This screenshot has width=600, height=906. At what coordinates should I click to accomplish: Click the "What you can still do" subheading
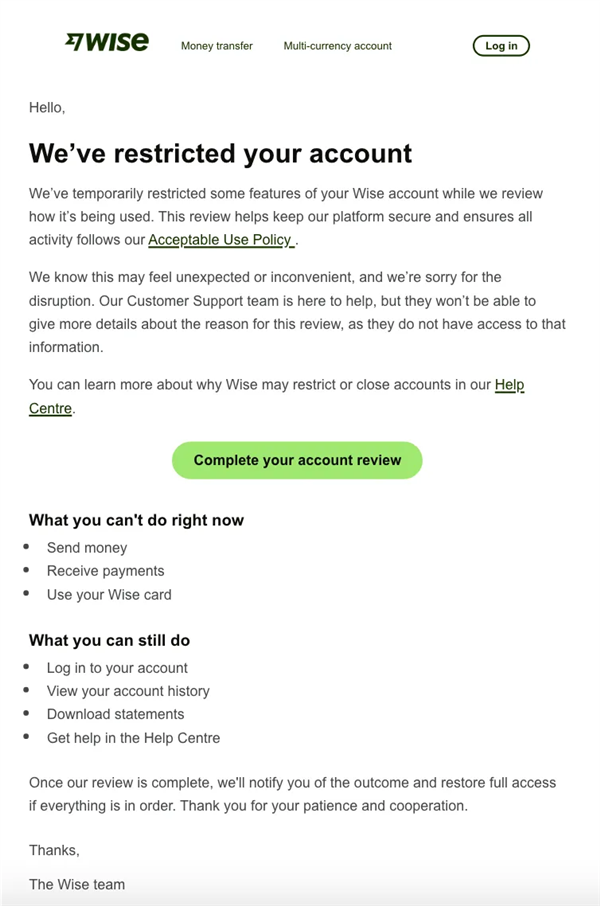(109, 640)
